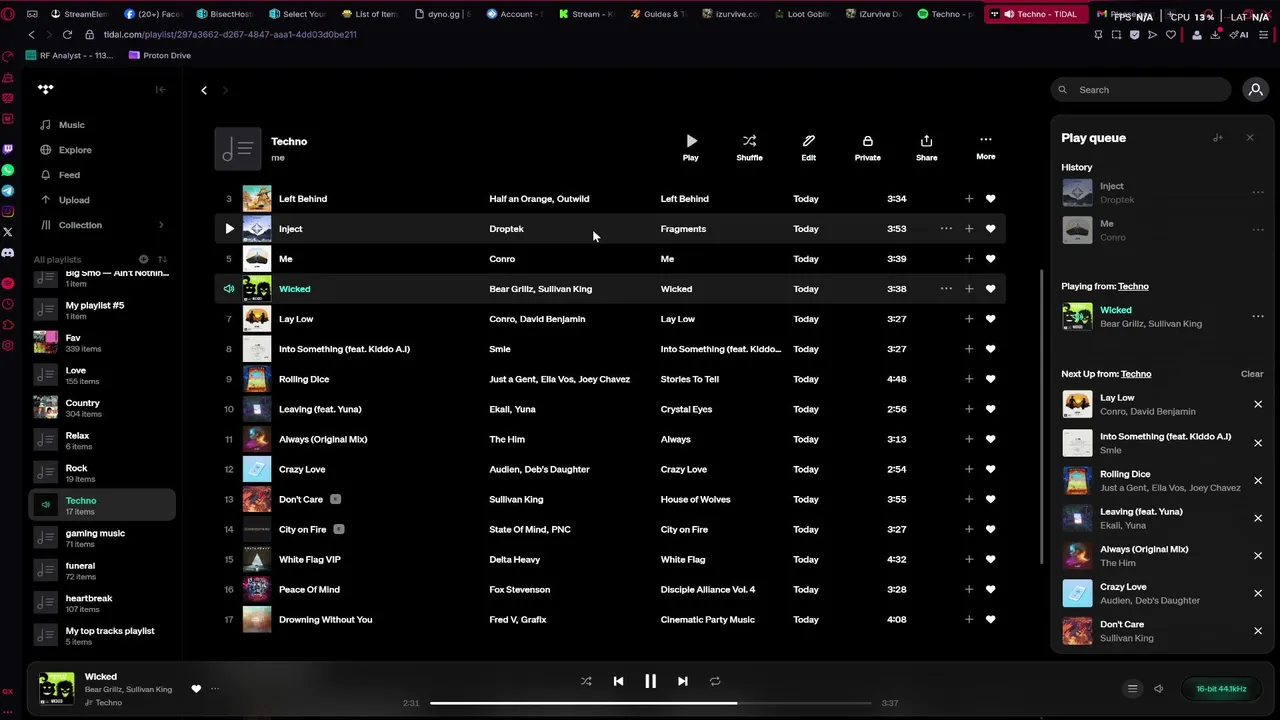
Task: Add Left Behind to a playlist
Action: [x=968, y=199]
